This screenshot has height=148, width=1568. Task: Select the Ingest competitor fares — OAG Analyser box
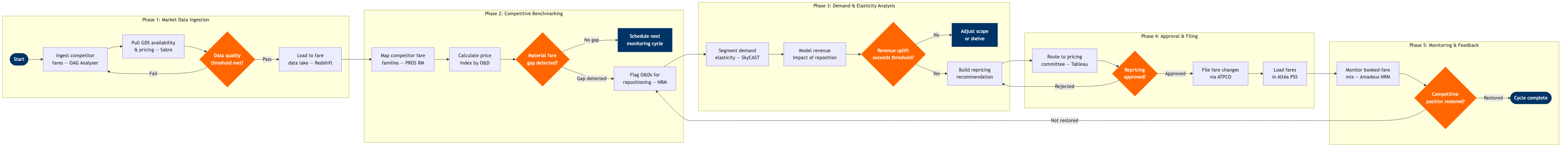point(75,60)
